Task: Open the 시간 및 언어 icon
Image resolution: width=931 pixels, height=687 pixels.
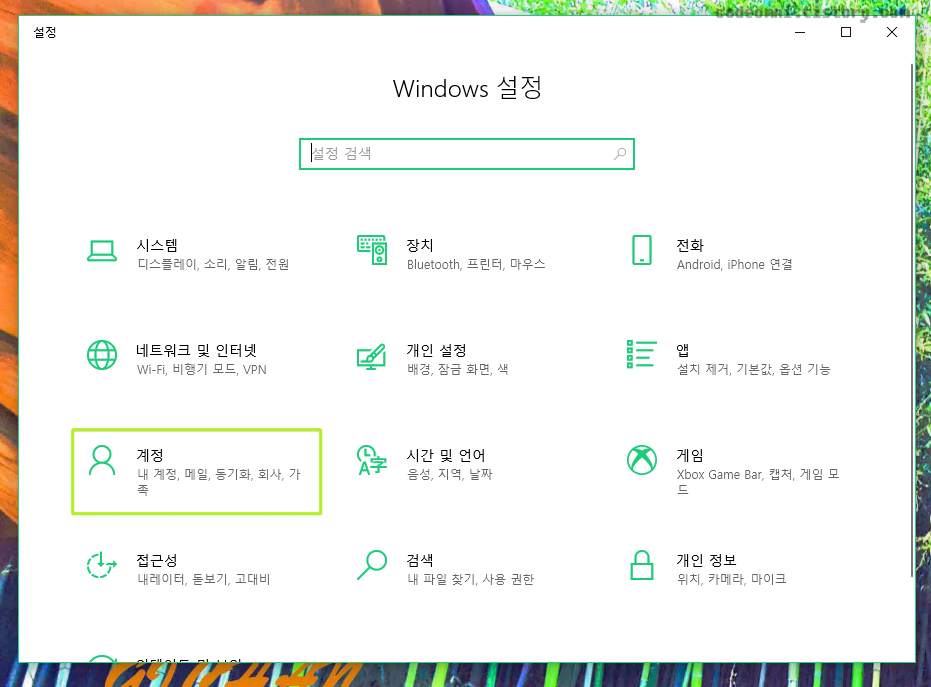Action: pyautogui.click(x=372, y=460)
